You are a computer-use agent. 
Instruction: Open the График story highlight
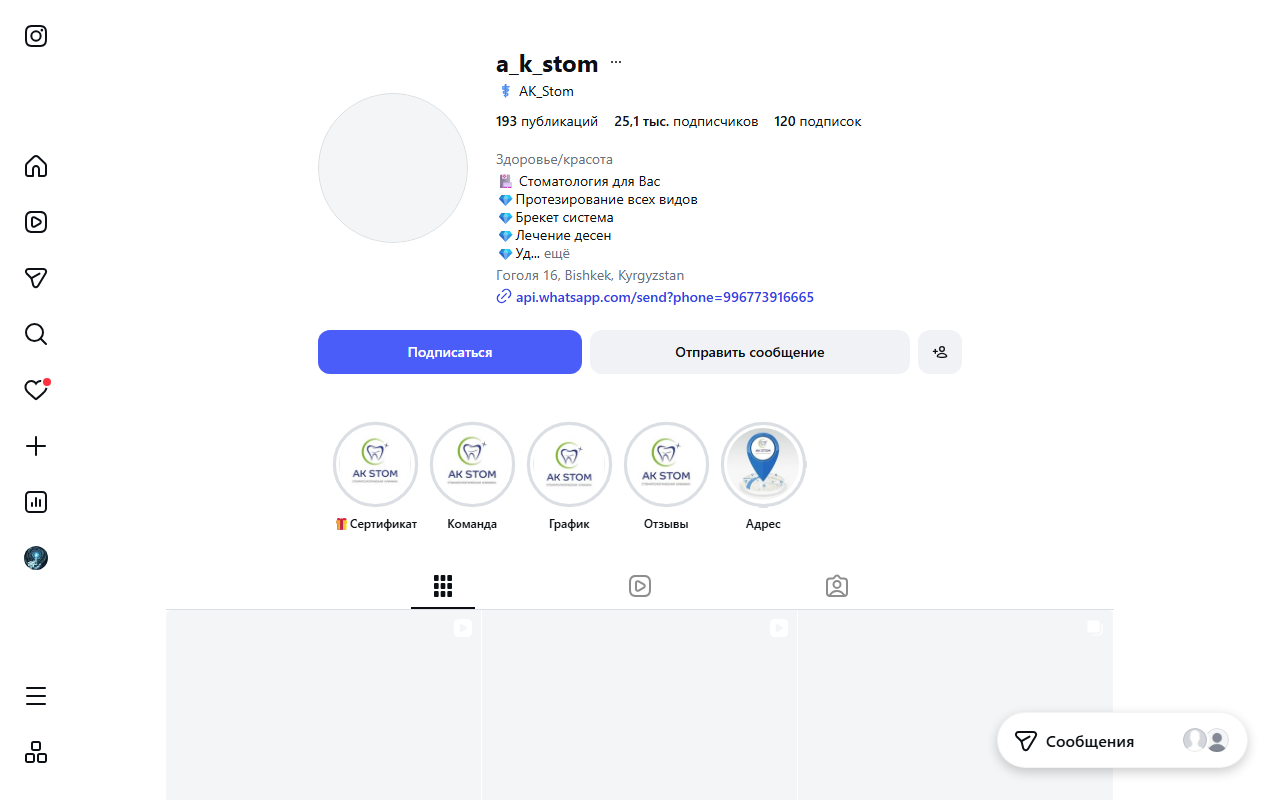[x=569, y=464]
